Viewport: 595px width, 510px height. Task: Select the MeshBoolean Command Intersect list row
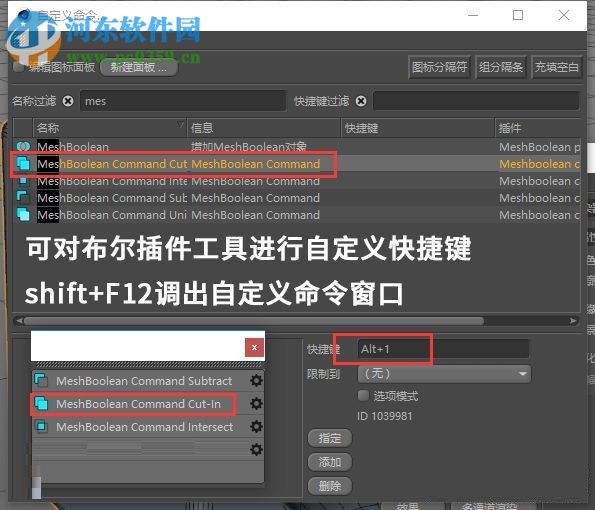point(297,181)
